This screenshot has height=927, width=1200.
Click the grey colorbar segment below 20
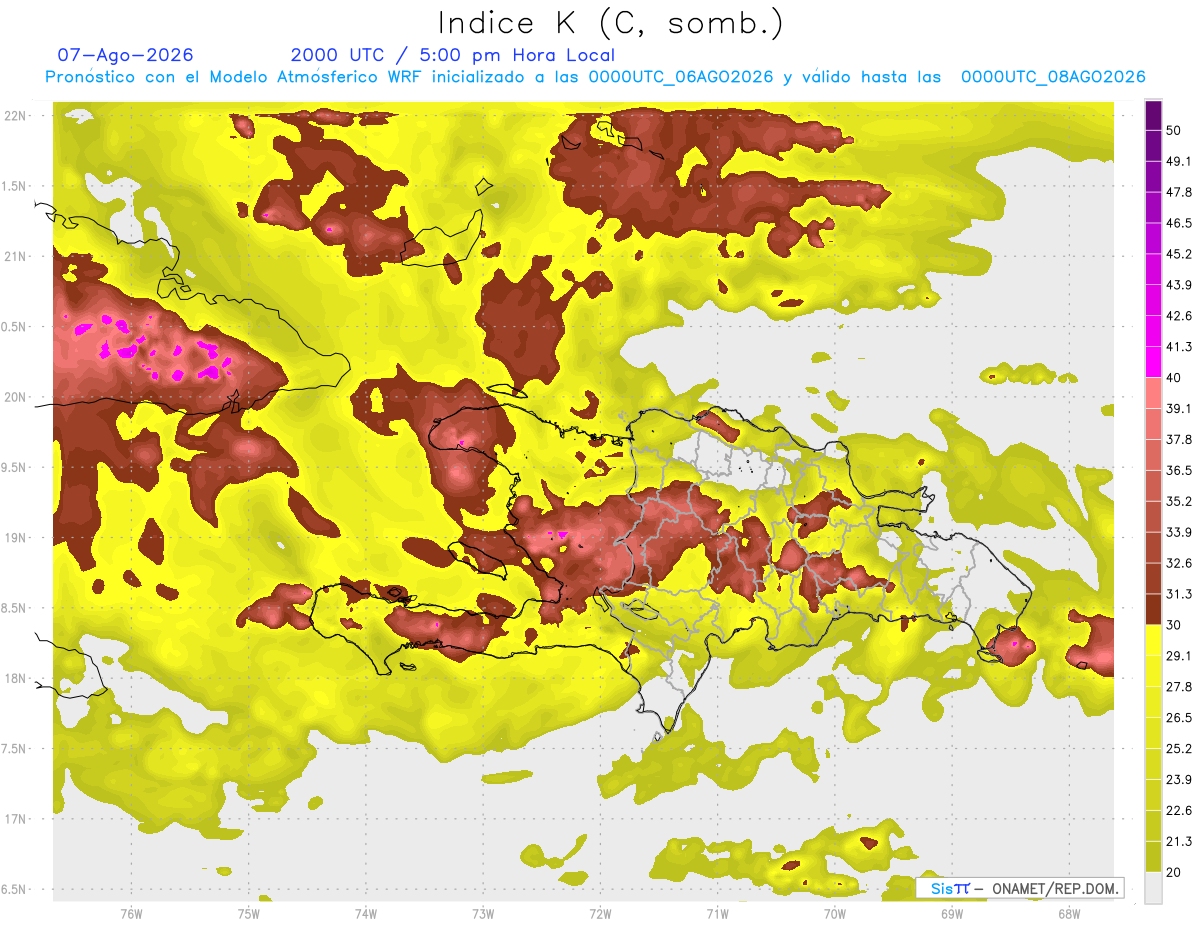1153,888
